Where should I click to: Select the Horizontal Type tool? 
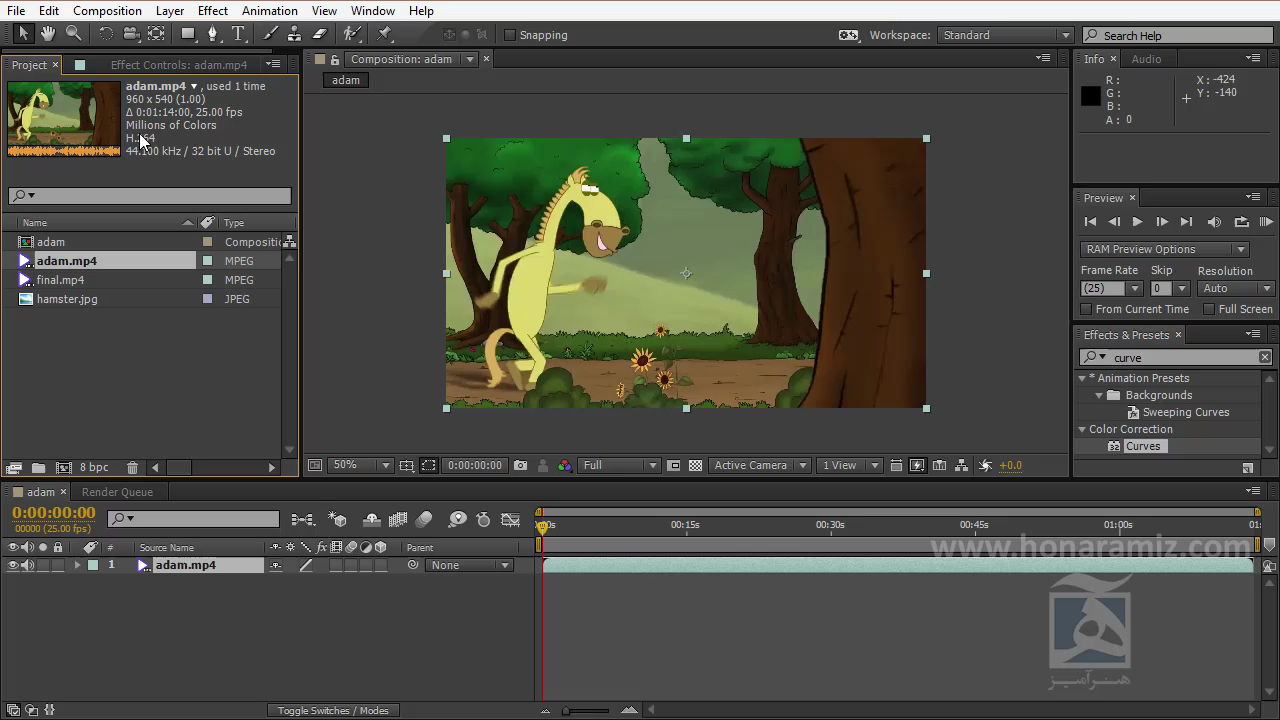pos(238,34)
